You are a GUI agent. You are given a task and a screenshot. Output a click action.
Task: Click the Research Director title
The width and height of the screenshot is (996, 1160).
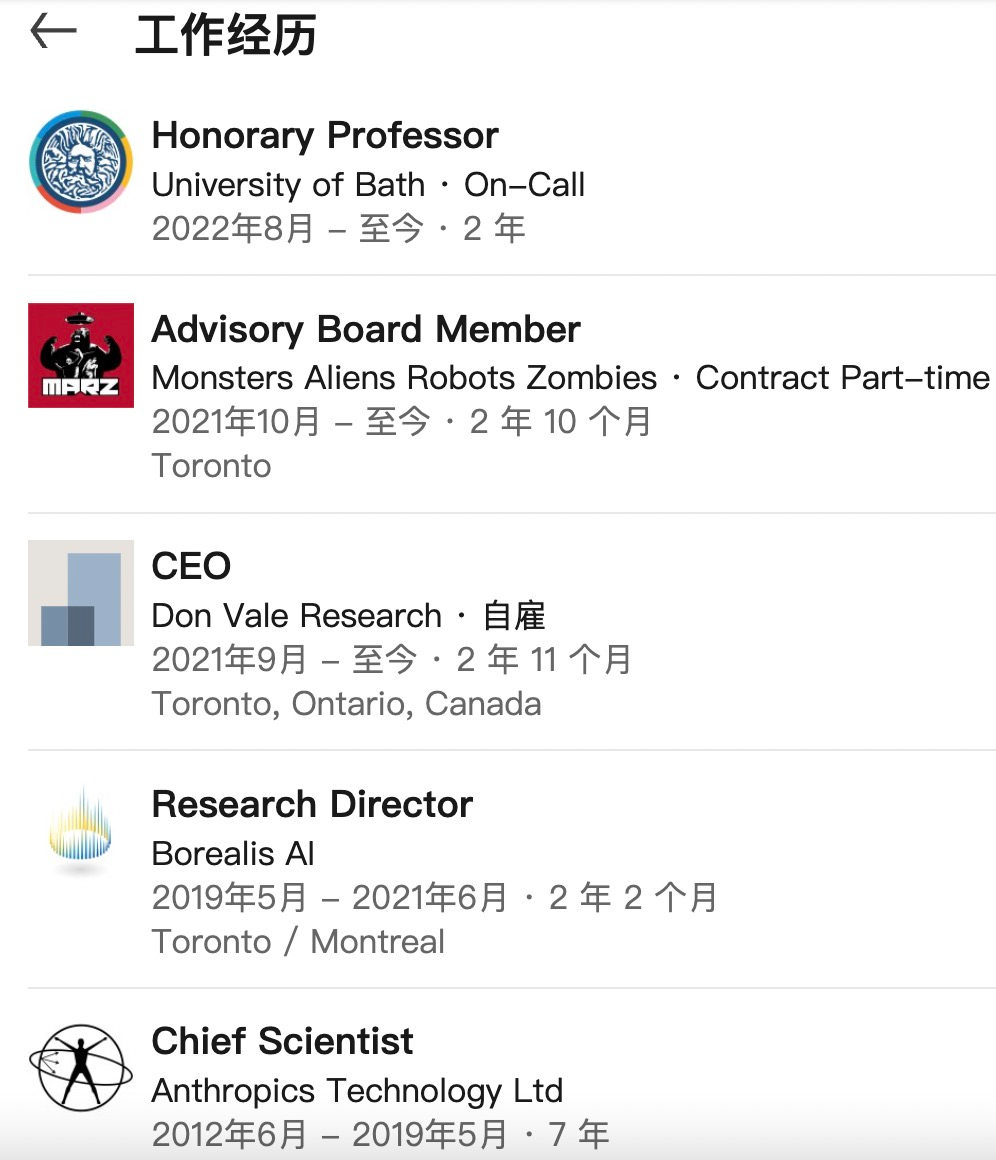coord(312,804)
